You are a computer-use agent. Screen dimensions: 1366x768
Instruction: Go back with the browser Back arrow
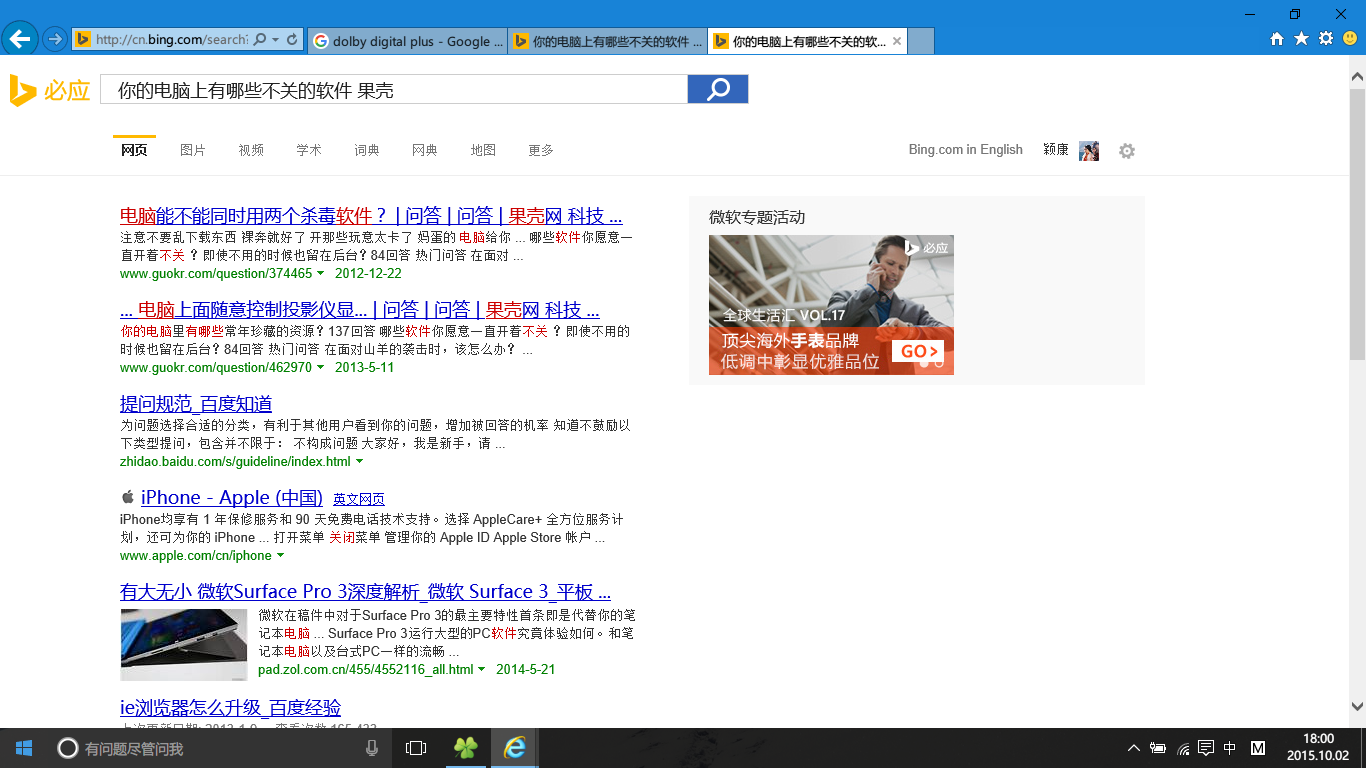tap(20, 39)
